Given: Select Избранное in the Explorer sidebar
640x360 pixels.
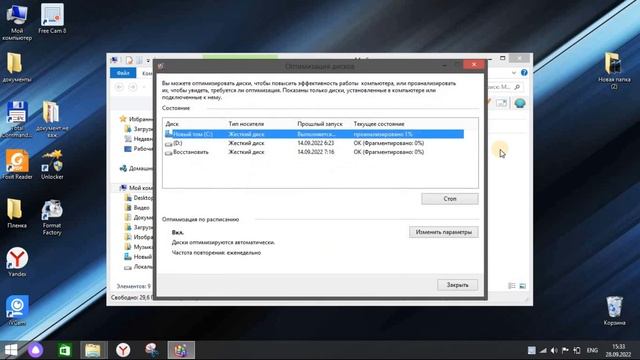Looking at the screenshot, I should tap(136, 119).
